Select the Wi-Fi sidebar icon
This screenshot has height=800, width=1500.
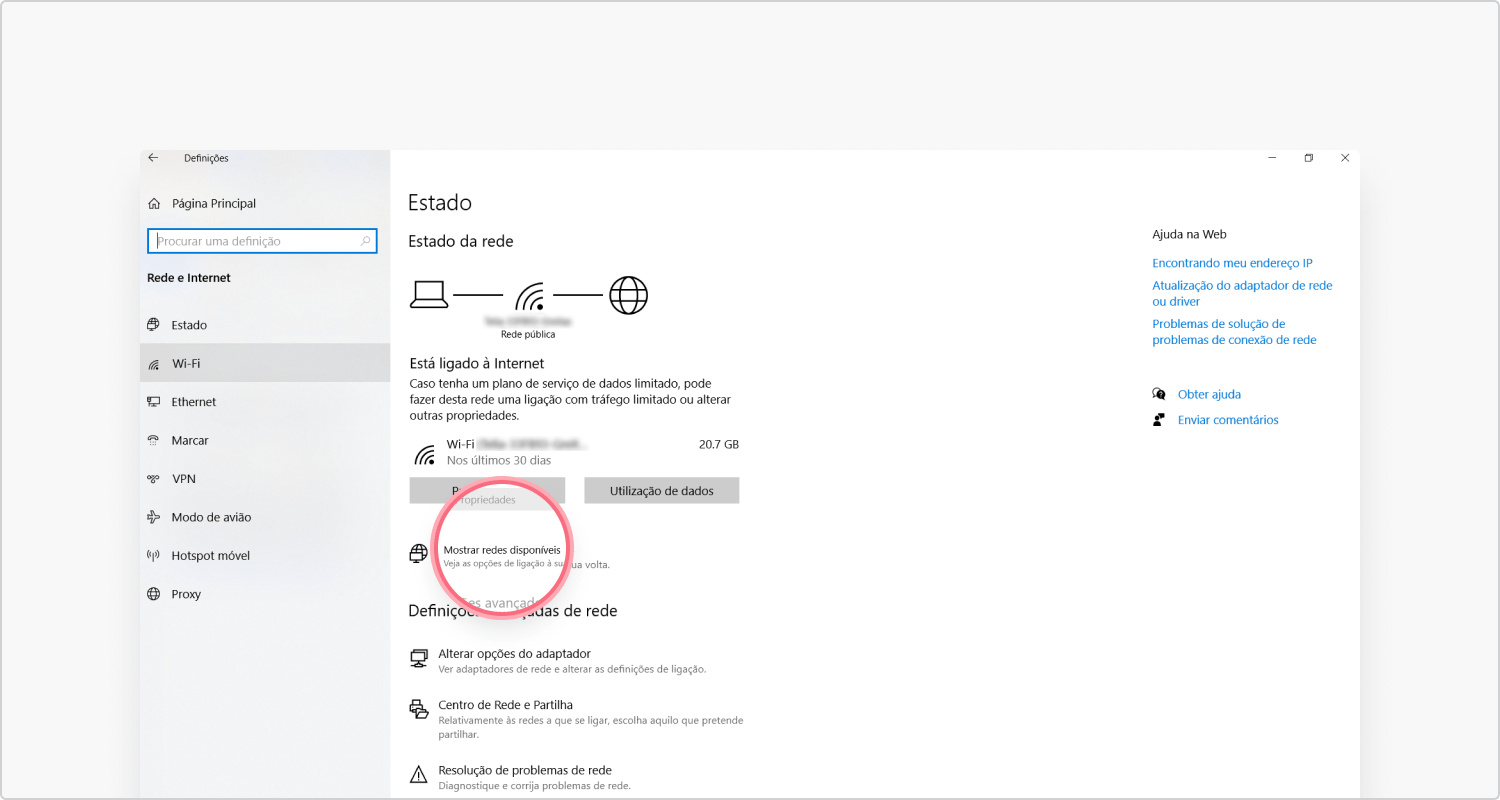pyautogui.click(x=153, y=364)
